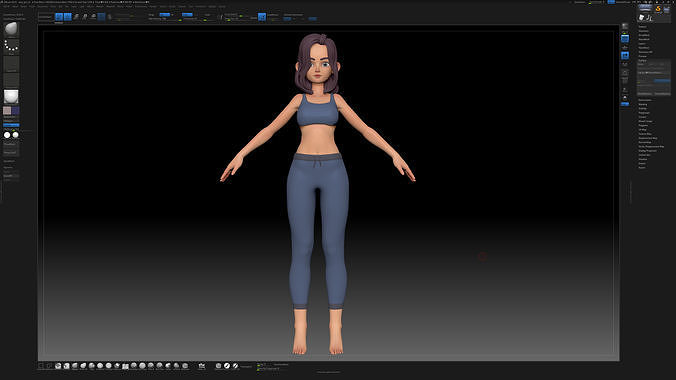The width and height of the screenshot is (676, 380).
Task: Open the Zplugin menu
Action: point(213,6)
